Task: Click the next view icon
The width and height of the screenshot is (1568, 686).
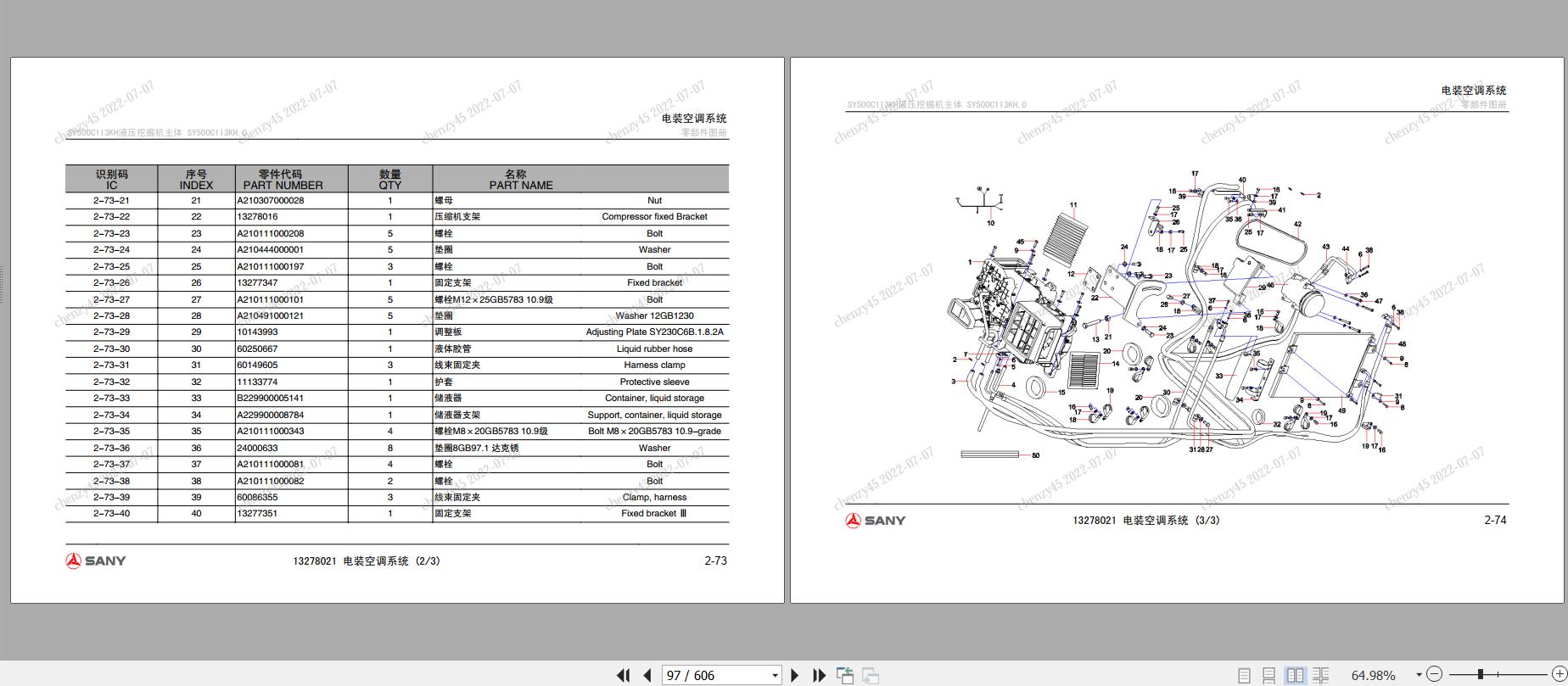Action: pyautogui.click(x=871, y=675)
